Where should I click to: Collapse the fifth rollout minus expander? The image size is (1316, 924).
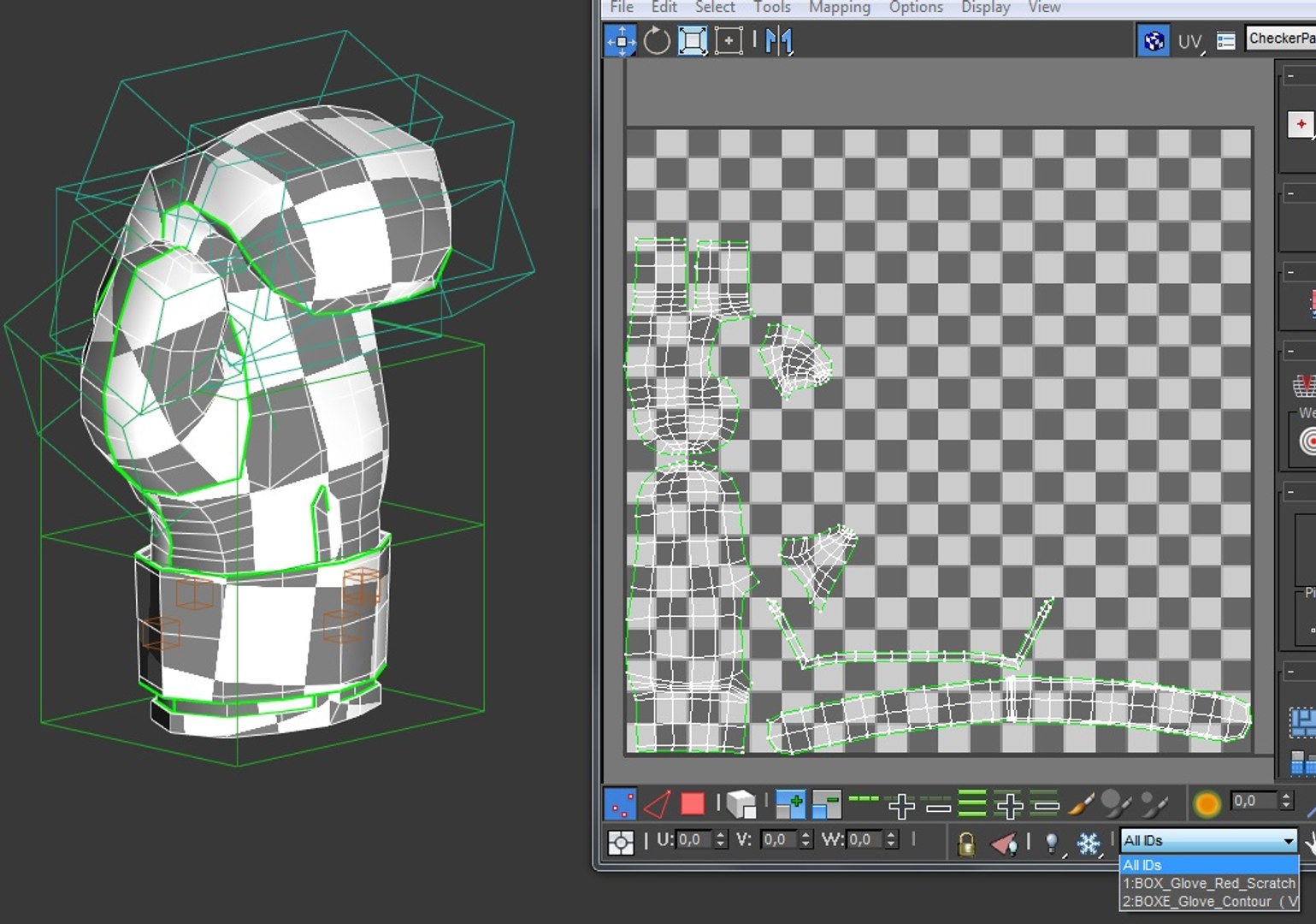1291,493
